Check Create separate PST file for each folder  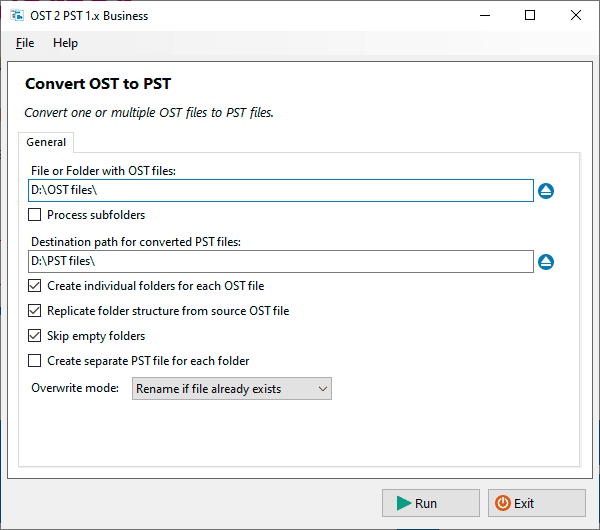(35, 361)
